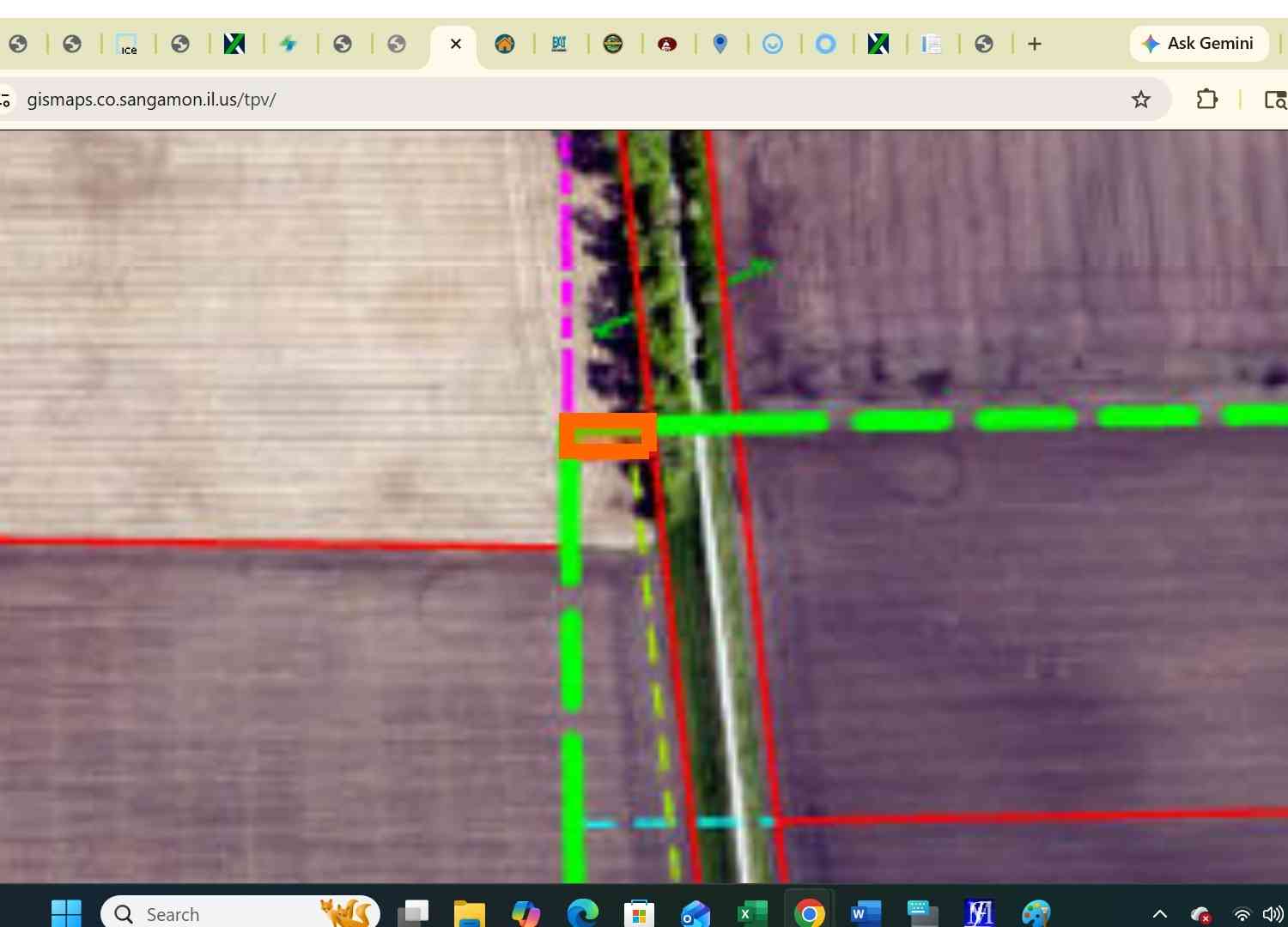Switch to the house icon tab

pos(505,44)
